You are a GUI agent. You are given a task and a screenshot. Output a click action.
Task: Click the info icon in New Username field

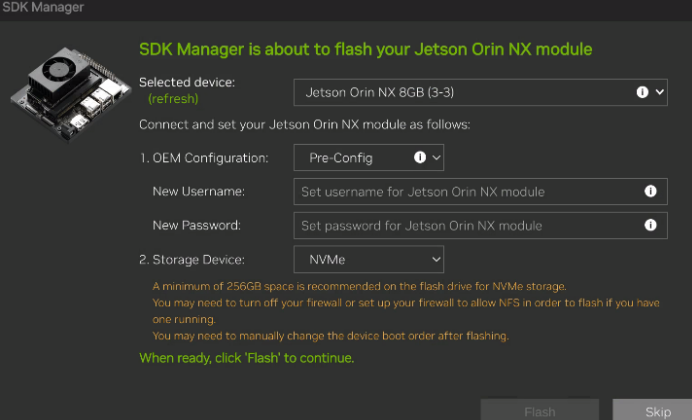[x=650, y=191]
